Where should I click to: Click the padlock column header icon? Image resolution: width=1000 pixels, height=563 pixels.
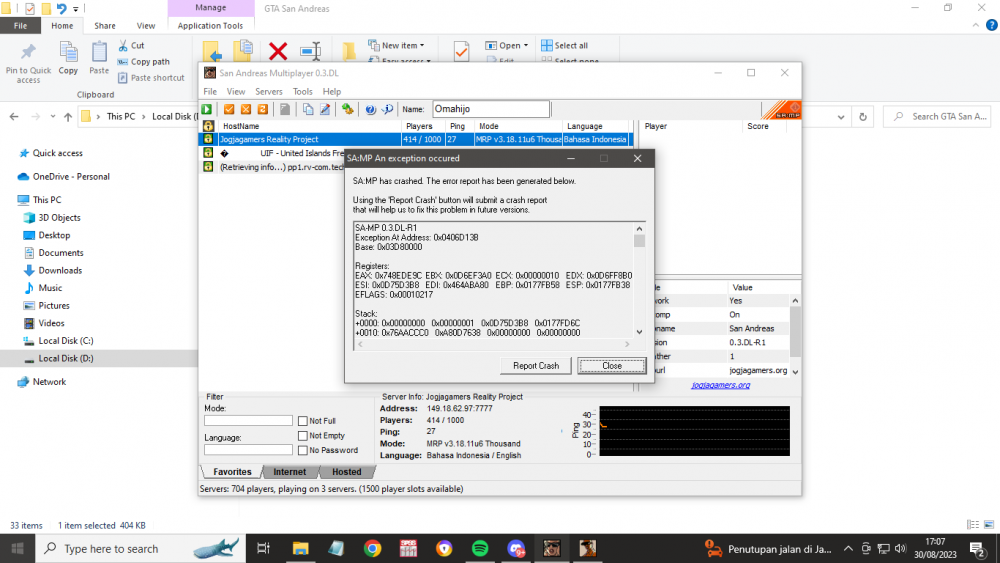click(x=208, y=126)
